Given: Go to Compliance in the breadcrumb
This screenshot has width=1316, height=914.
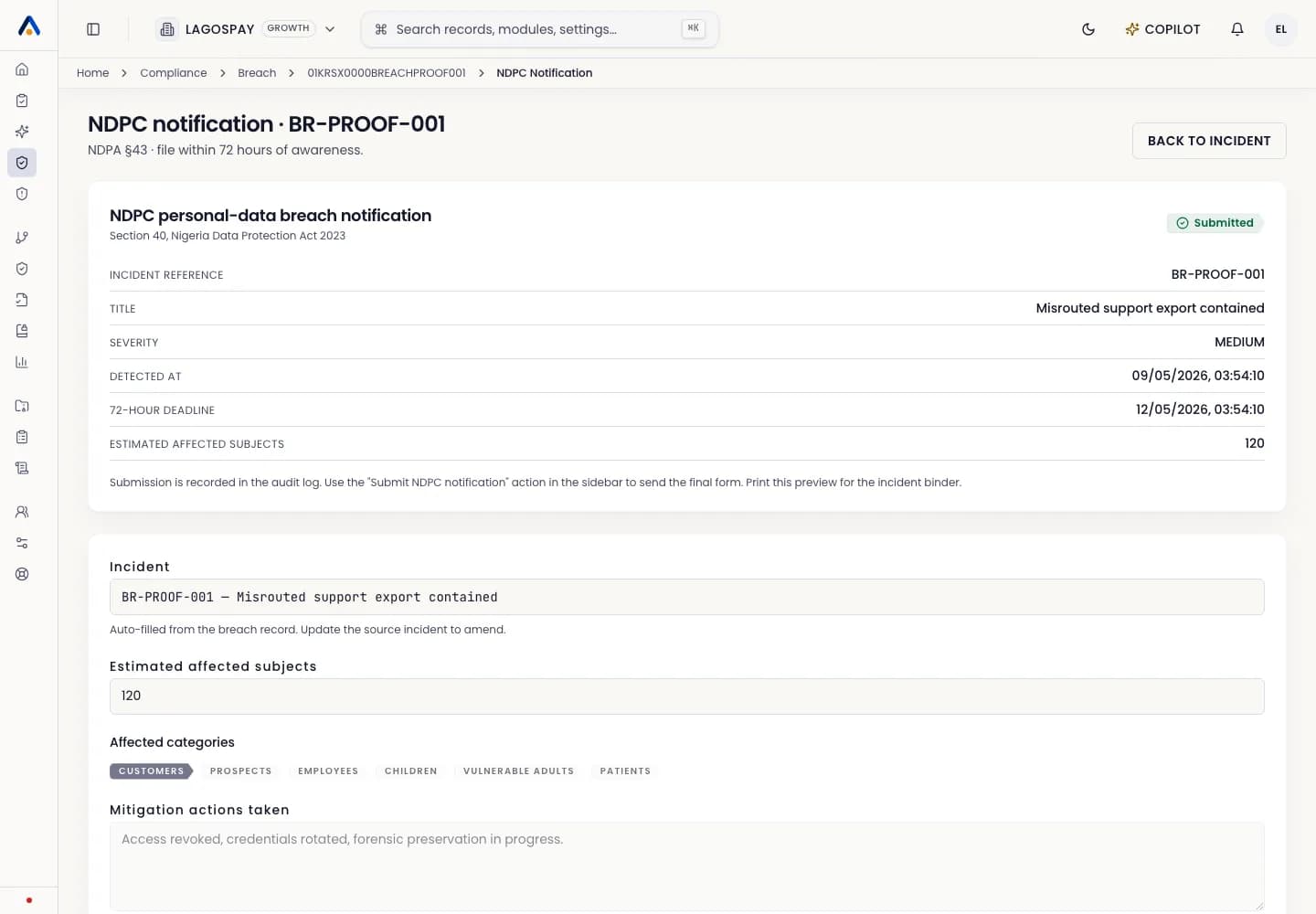Looking at the screenshot, I should pos(174,73).
